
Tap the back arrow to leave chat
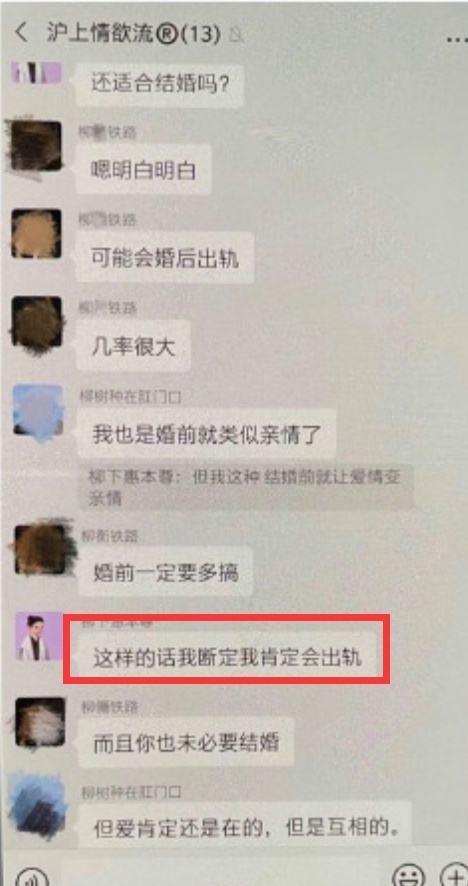21,34
